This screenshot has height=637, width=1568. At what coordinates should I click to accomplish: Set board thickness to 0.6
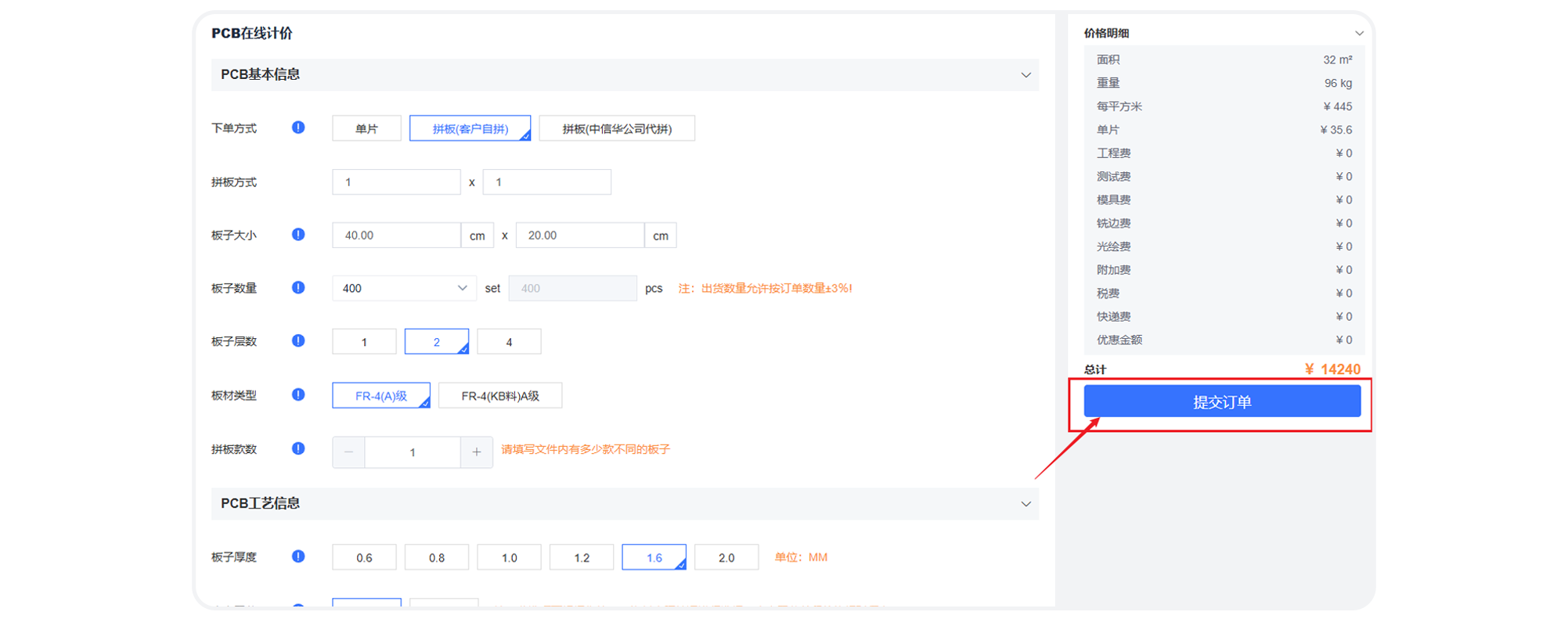click(364, 558)
